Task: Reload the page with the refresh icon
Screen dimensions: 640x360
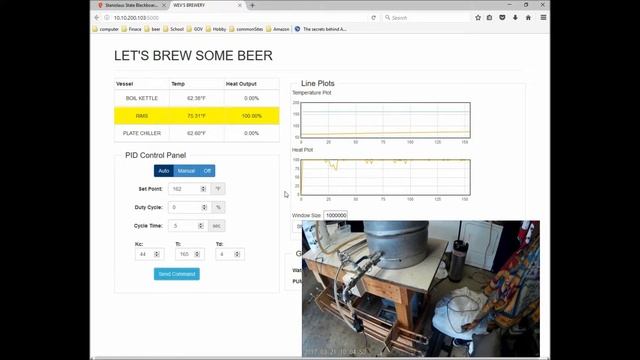Action: tap(373, 18)
